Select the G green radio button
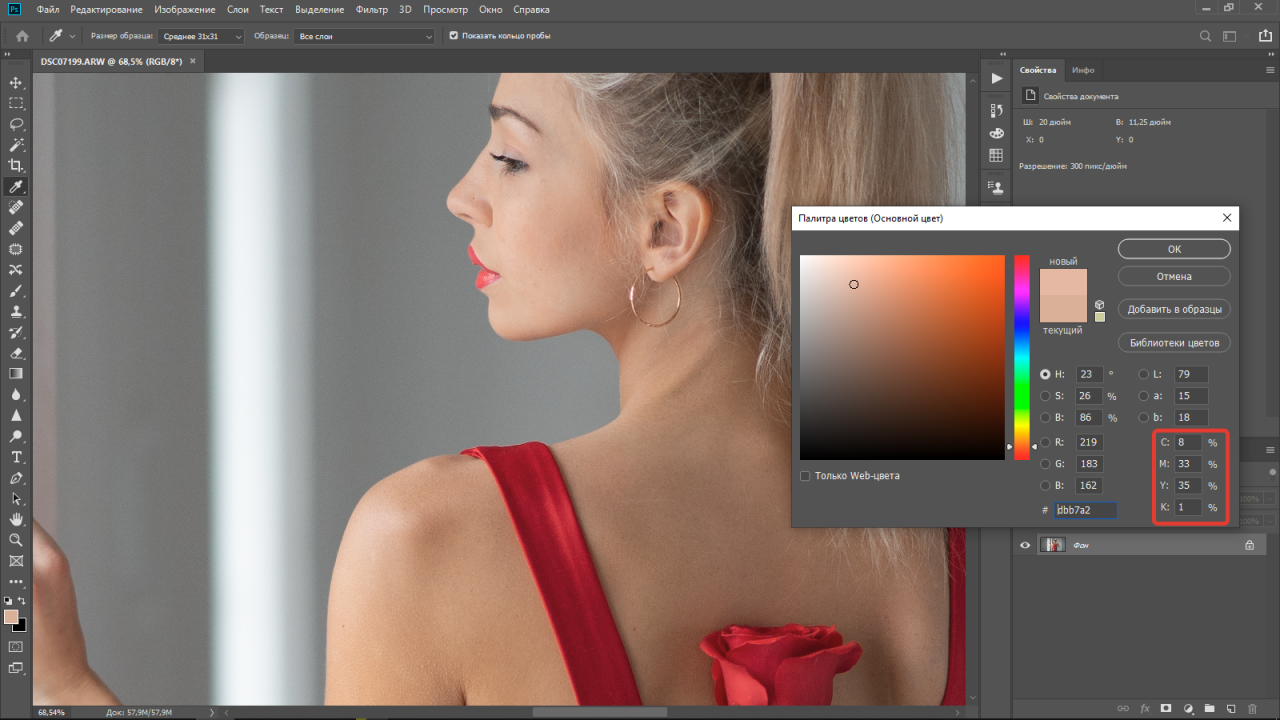Image resolution: width=1280 pixels, height=720 pixels. [1045, 464]
